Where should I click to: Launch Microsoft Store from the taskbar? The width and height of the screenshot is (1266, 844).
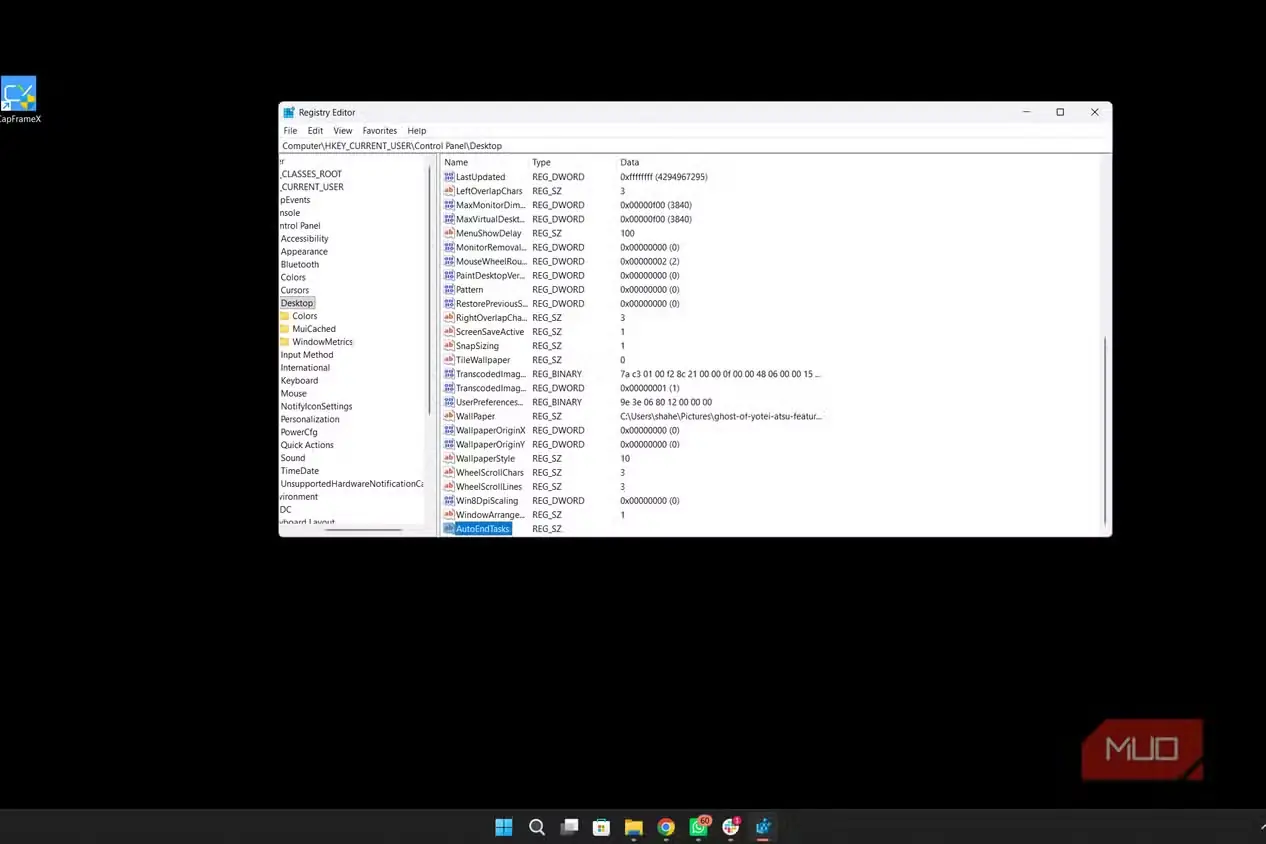point(601,827)
